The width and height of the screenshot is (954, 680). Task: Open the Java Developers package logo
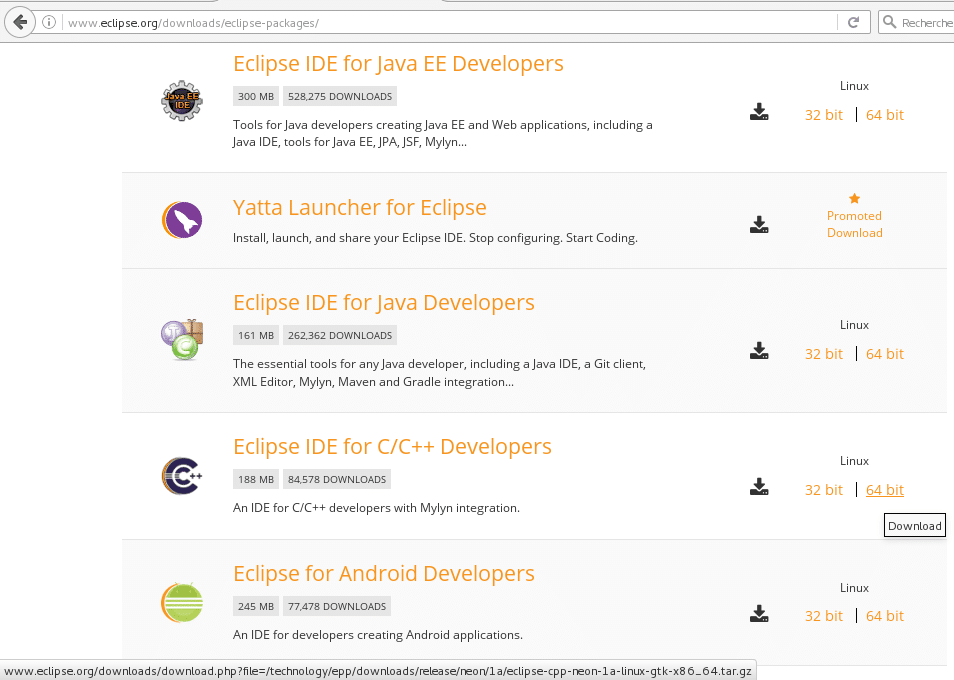coord(182,340)
